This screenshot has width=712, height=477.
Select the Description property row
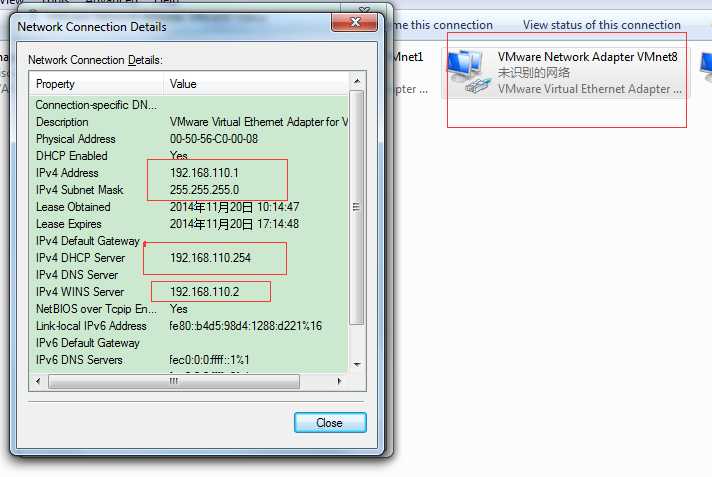[188, 122]
